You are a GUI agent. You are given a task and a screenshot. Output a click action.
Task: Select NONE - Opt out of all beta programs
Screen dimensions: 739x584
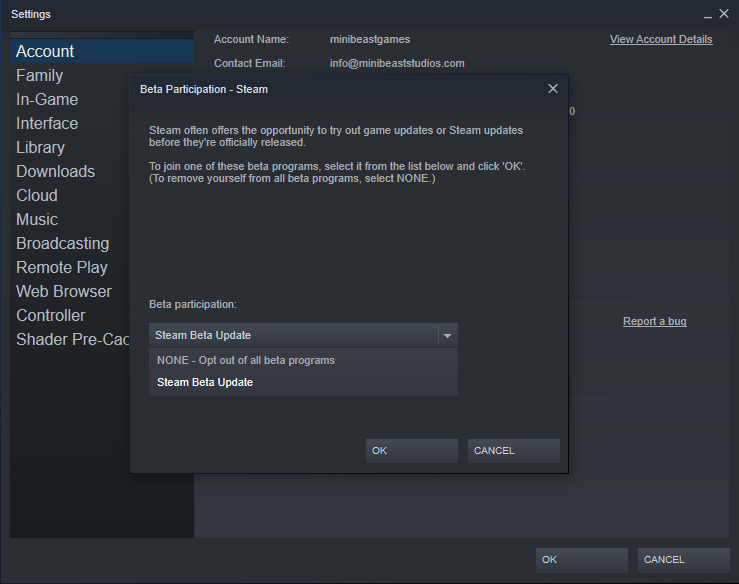coord(246,360)
